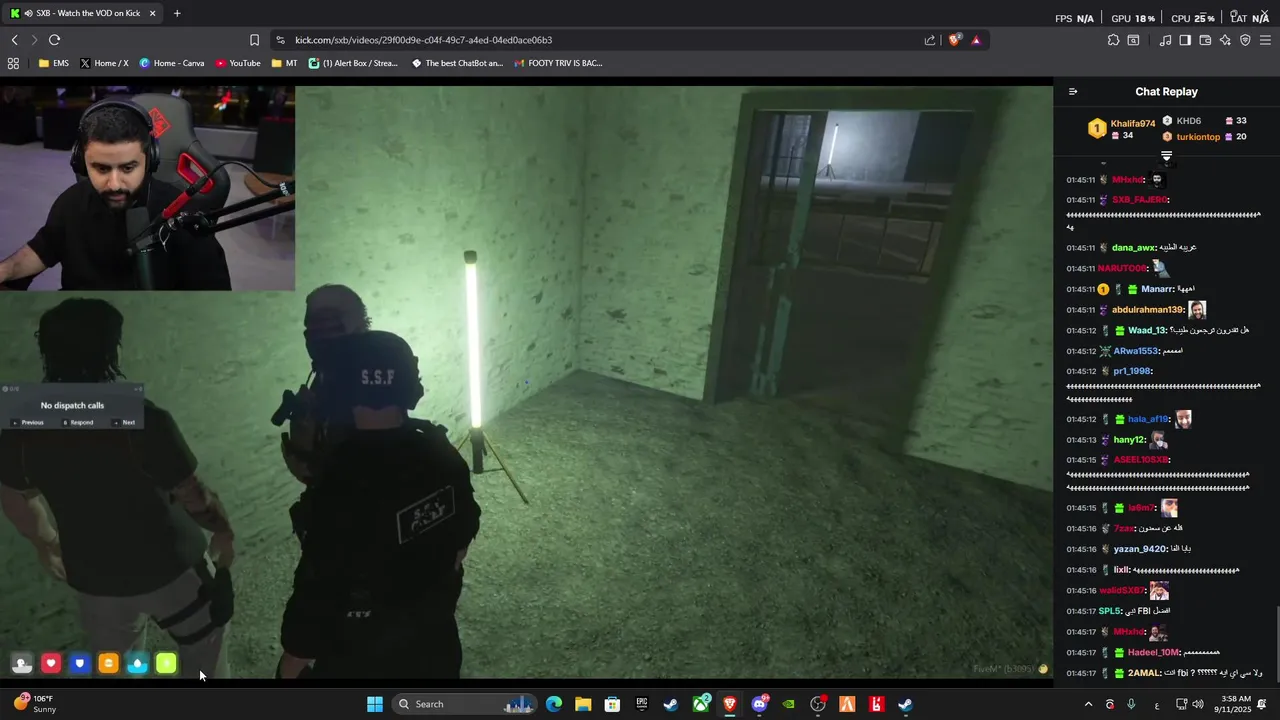Image resolution: width=1280 pixels, height=720 pixels.
Task: Click the Respond dispatch button
Action: coord(79,423)
